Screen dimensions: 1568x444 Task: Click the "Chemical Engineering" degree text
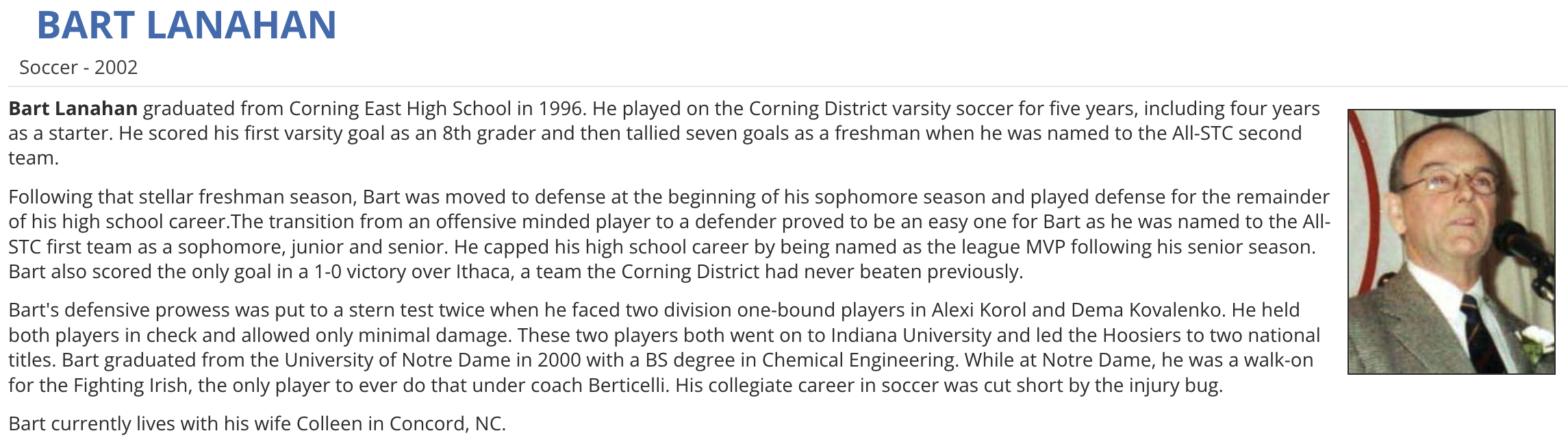858,360
